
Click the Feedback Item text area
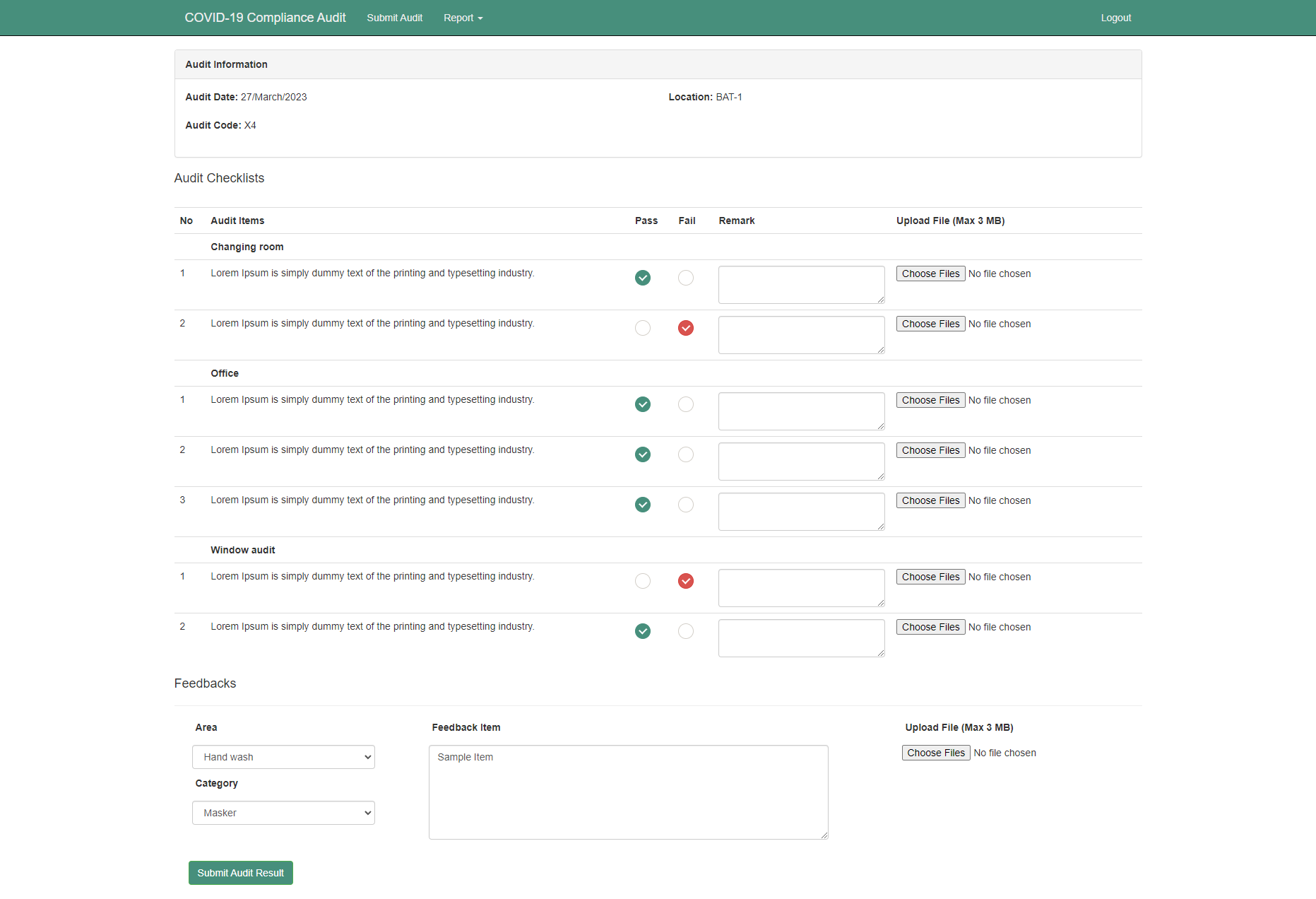pos(628,792)
